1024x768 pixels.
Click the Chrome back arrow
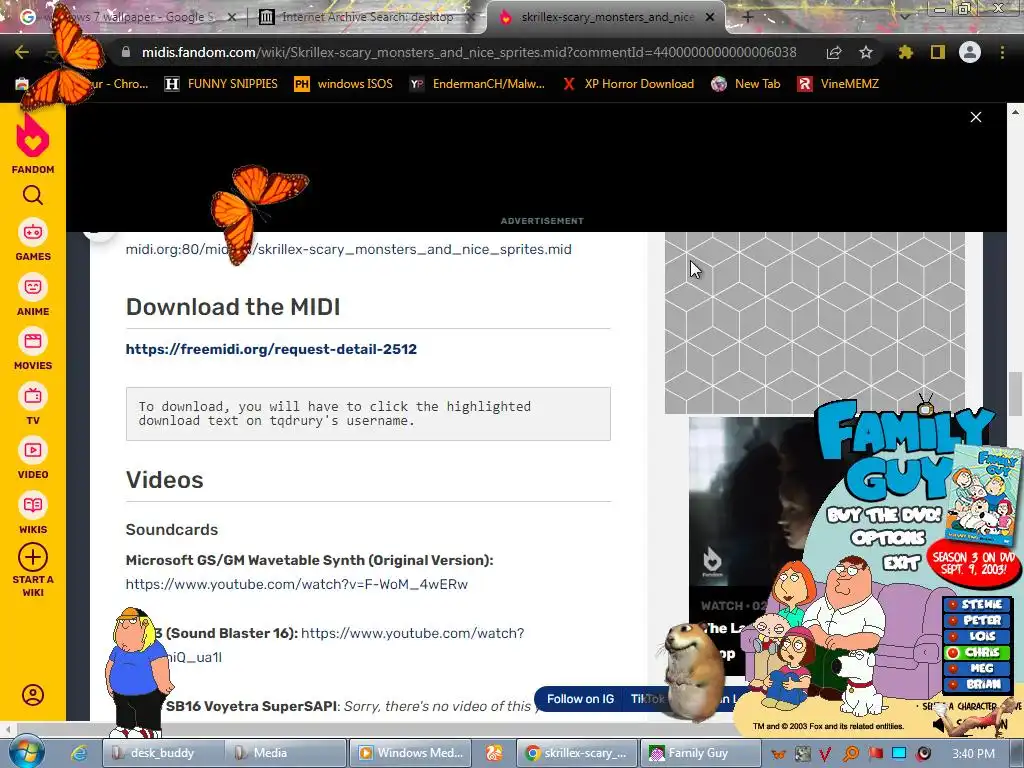22,52
